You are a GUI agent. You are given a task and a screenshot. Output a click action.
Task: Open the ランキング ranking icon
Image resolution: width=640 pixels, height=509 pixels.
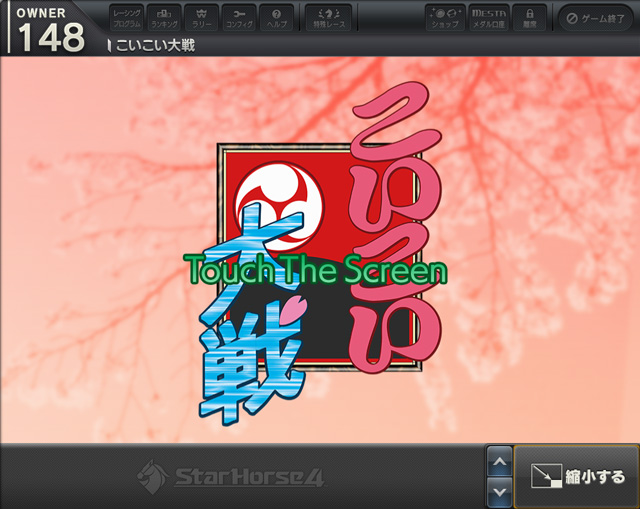pos(164,18)
